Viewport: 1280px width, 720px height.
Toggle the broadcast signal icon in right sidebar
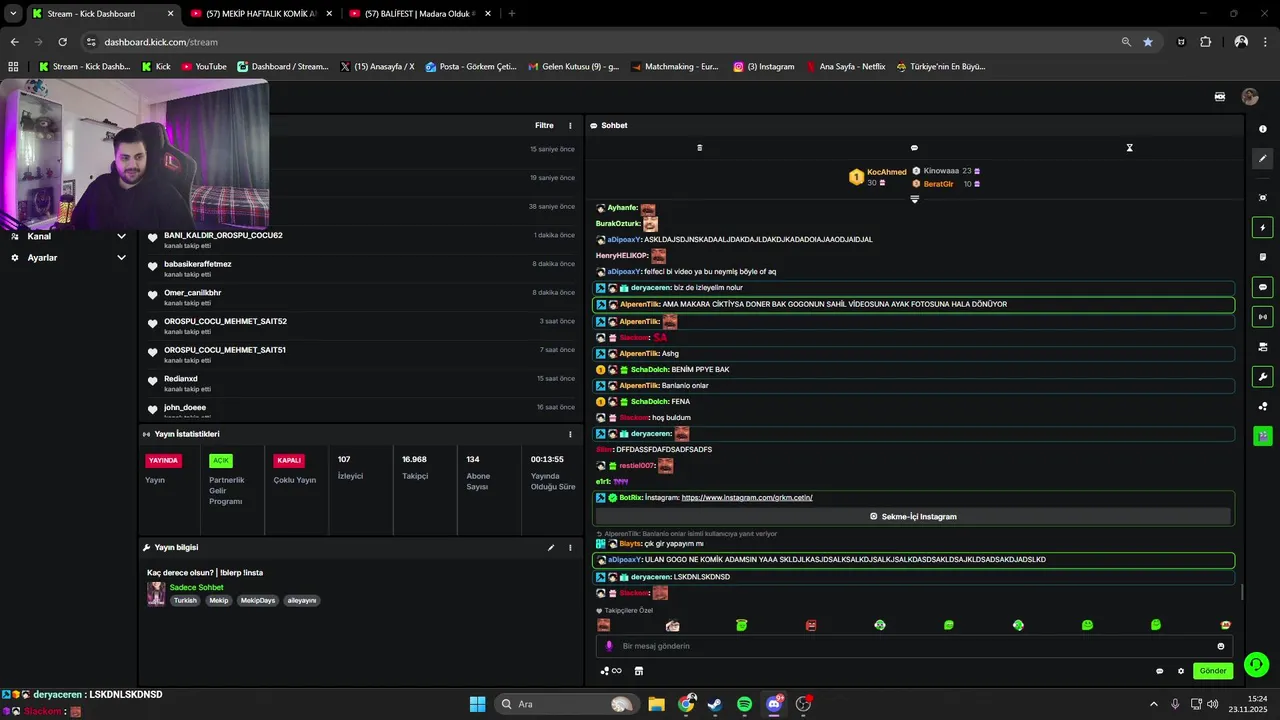(x=1263, y=317)
